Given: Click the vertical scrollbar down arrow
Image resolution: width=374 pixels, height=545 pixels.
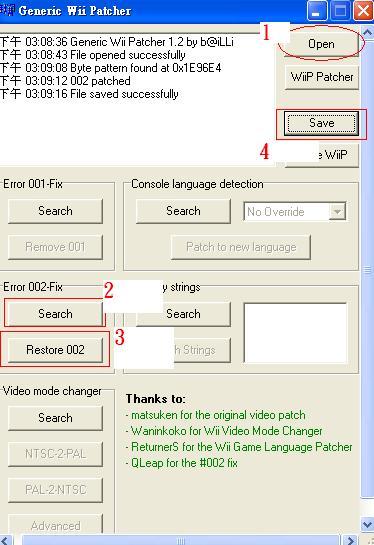Looking at the screenshot, I should (x=368, y=524).
